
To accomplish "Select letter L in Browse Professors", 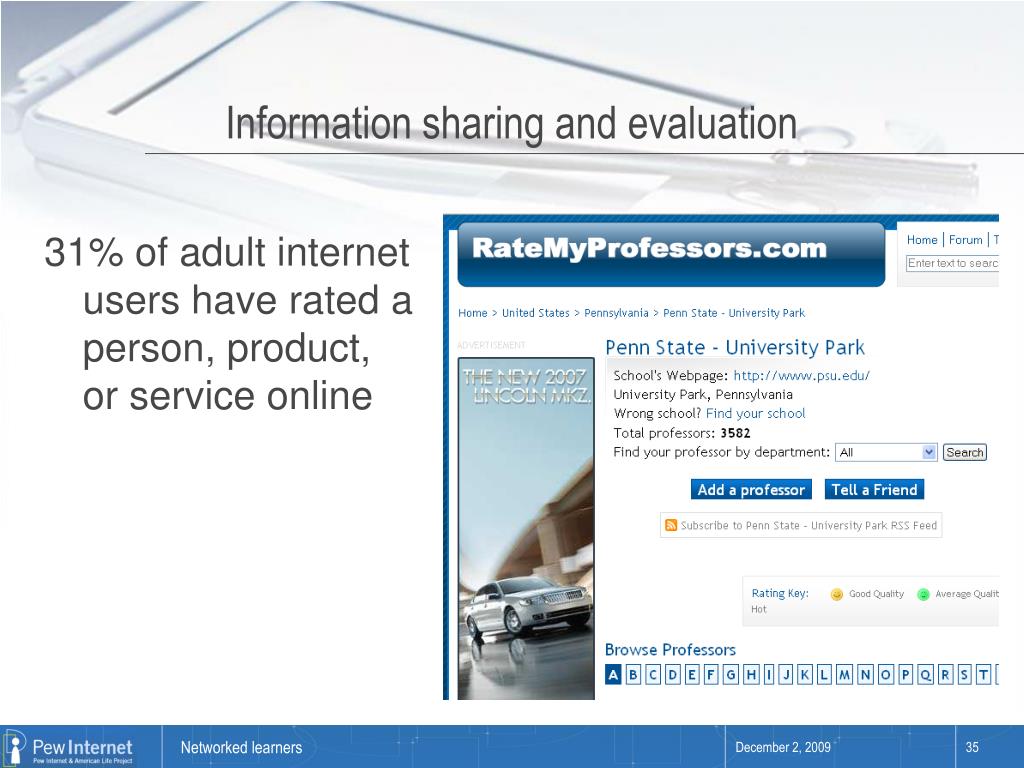I will click(824, 675).
